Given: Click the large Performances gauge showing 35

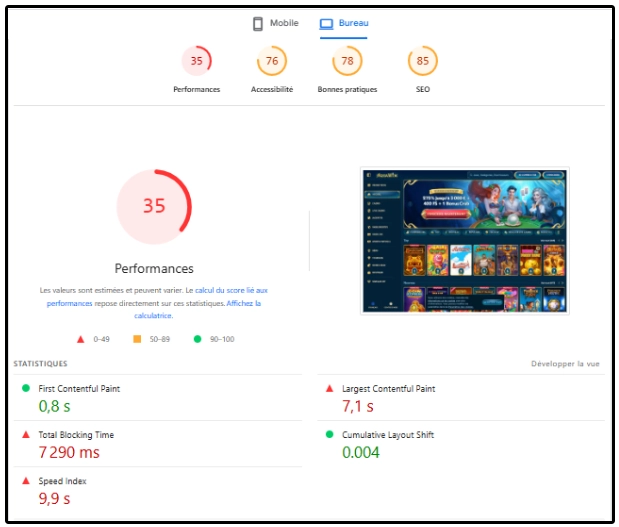Looking at the screenshot, I should point(154,206).
